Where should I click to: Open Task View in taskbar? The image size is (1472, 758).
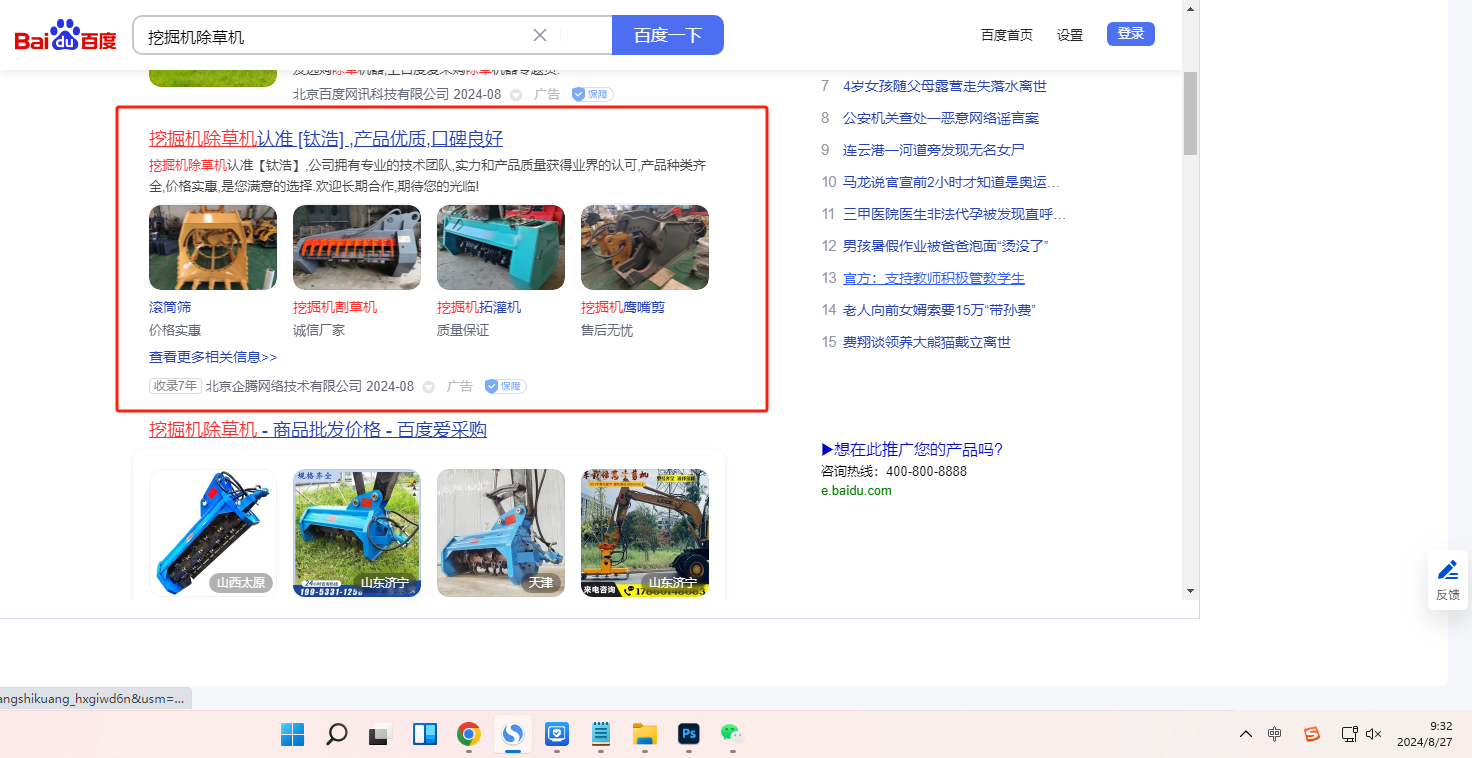(380, 735)
